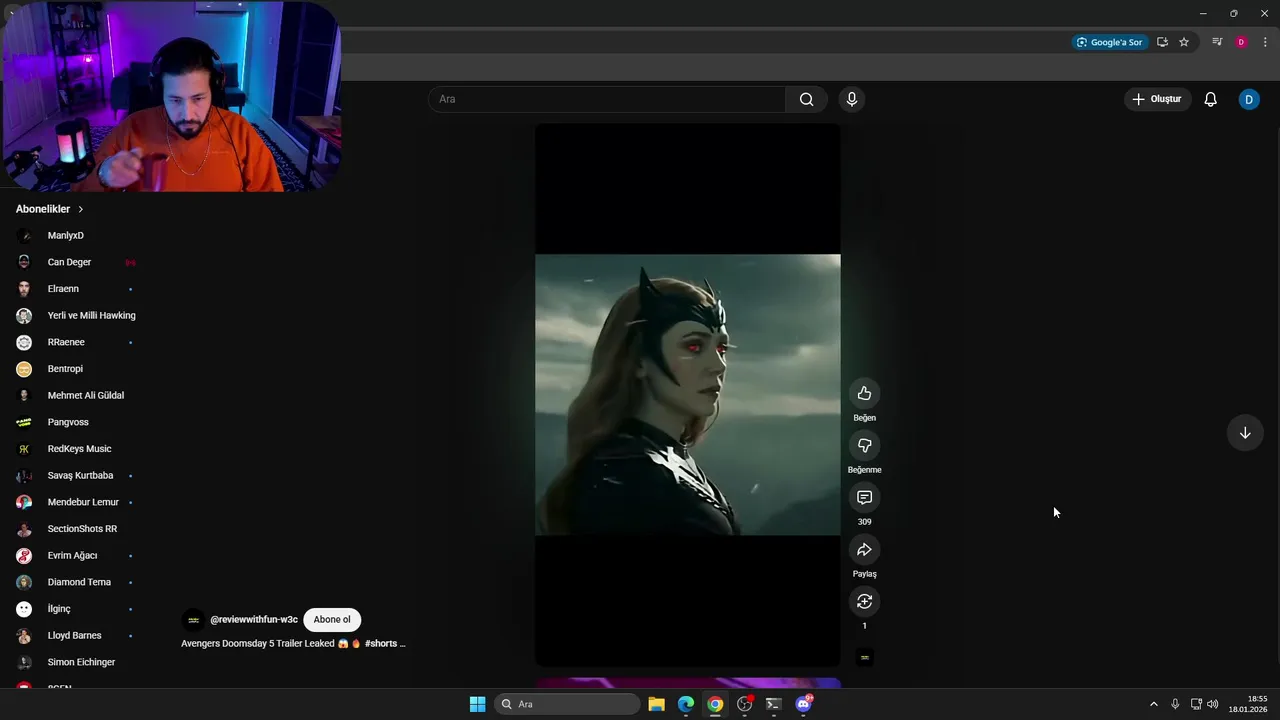
Task: Subscribe with the Abone ol button
Action: point(332,620)
